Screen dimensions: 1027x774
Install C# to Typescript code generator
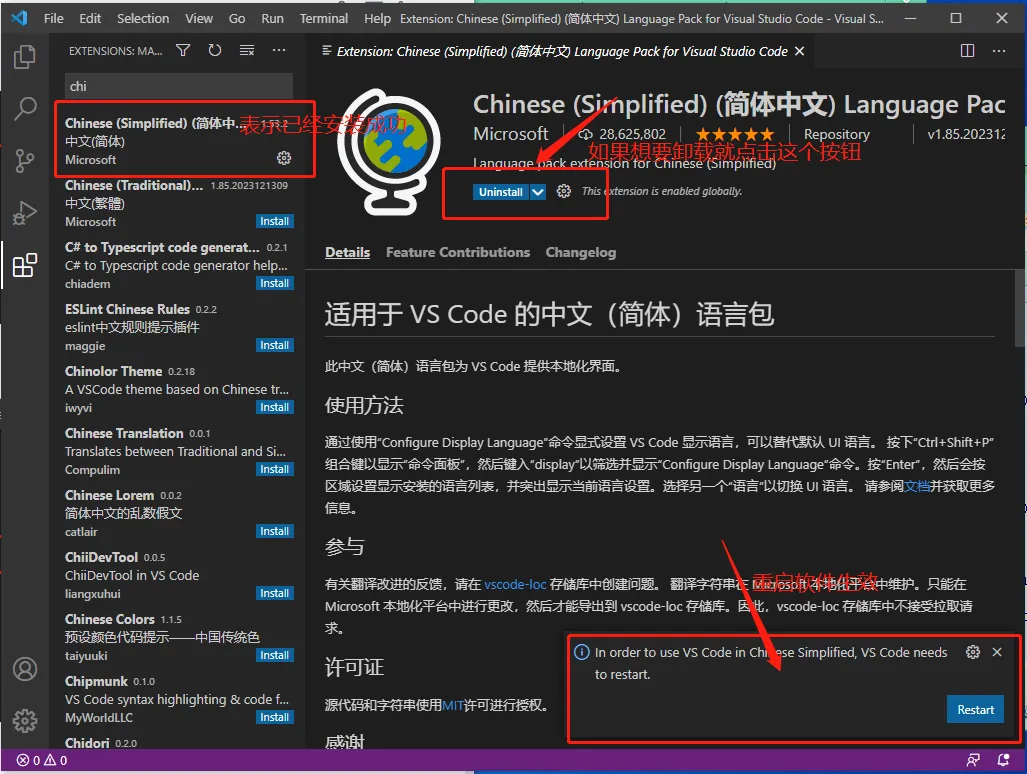[x=274, y=283]
